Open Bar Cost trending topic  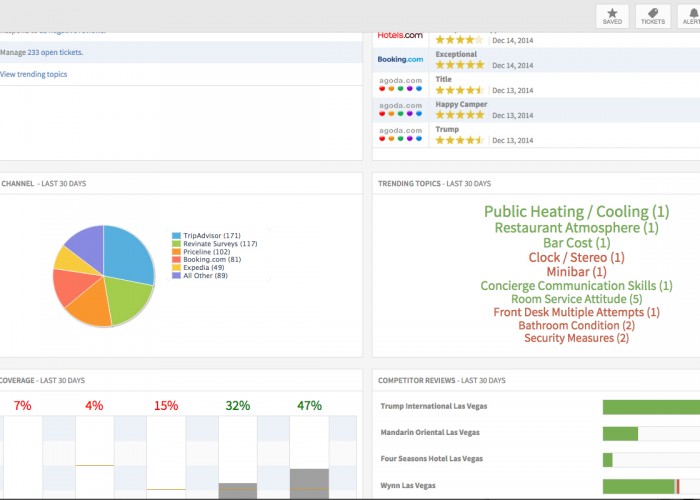(x=576, y=243)
